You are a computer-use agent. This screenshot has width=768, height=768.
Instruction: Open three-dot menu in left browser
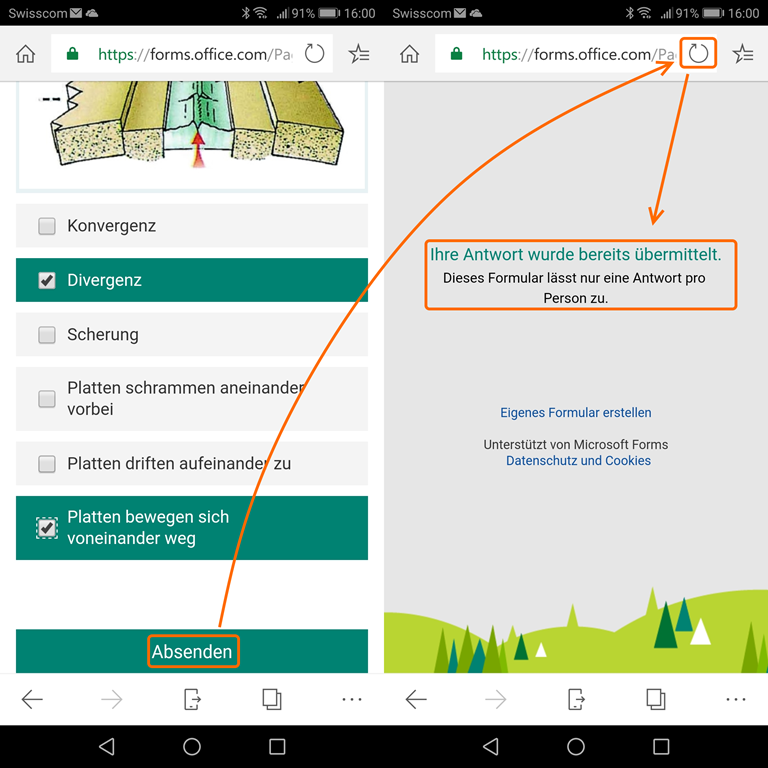click(352, 699)
